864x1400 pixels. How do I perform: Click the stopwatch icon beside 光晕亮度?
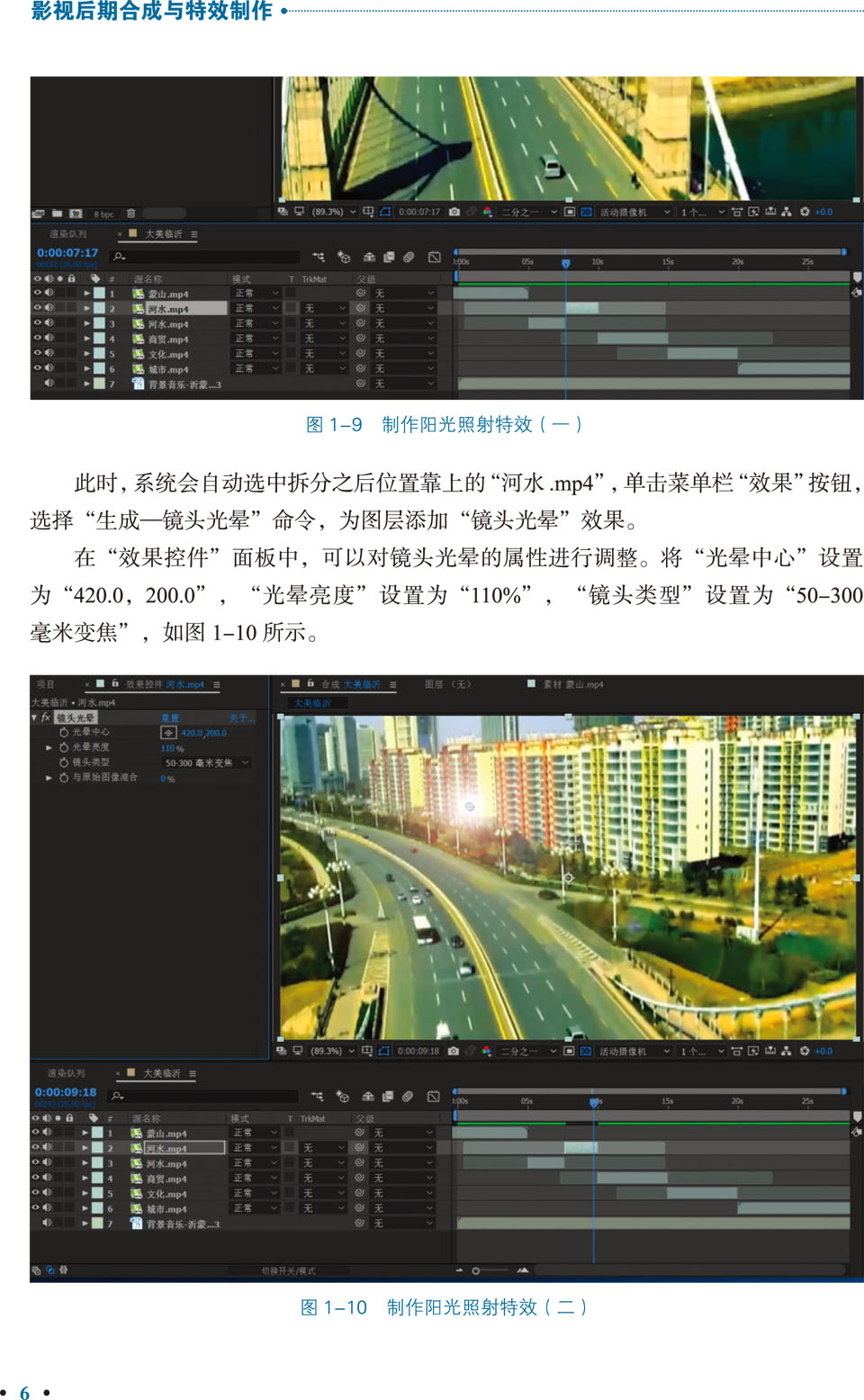[x=64, y=747]
